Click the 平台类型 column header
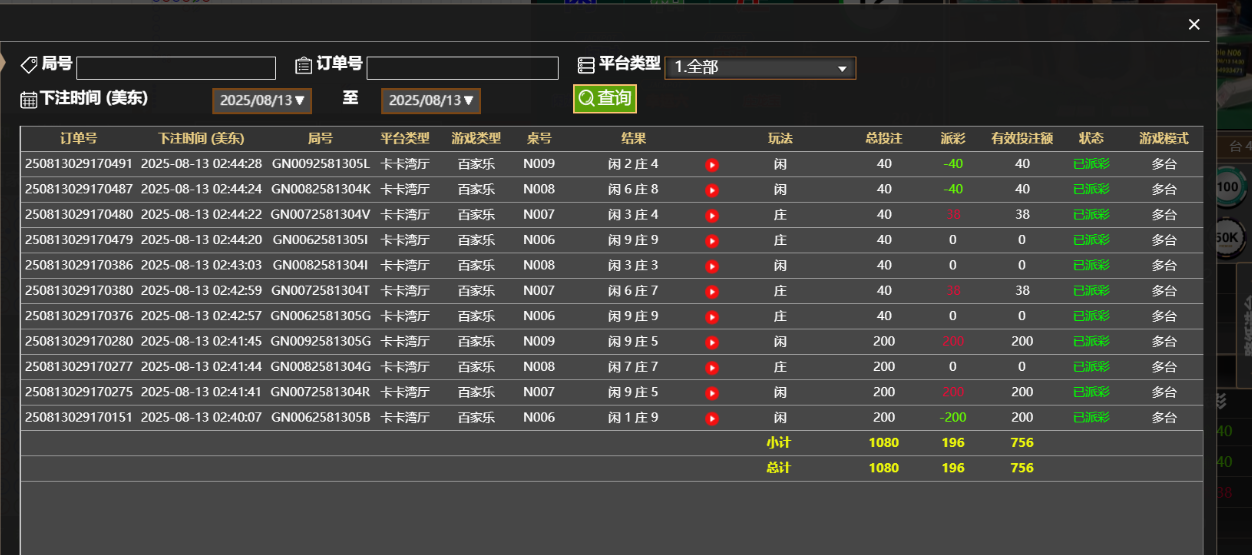Viewport: 1252px width, 555px height. pos(405,139)
